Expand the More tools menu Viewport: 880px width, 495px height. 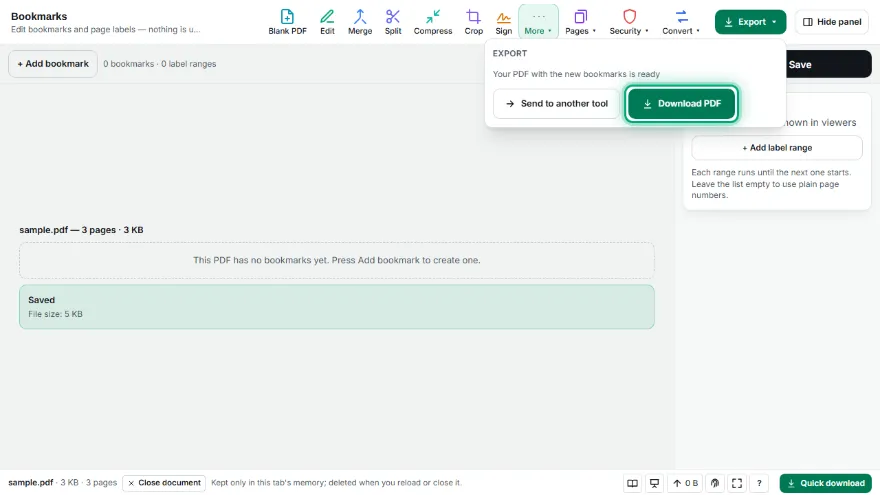[538, 22]
